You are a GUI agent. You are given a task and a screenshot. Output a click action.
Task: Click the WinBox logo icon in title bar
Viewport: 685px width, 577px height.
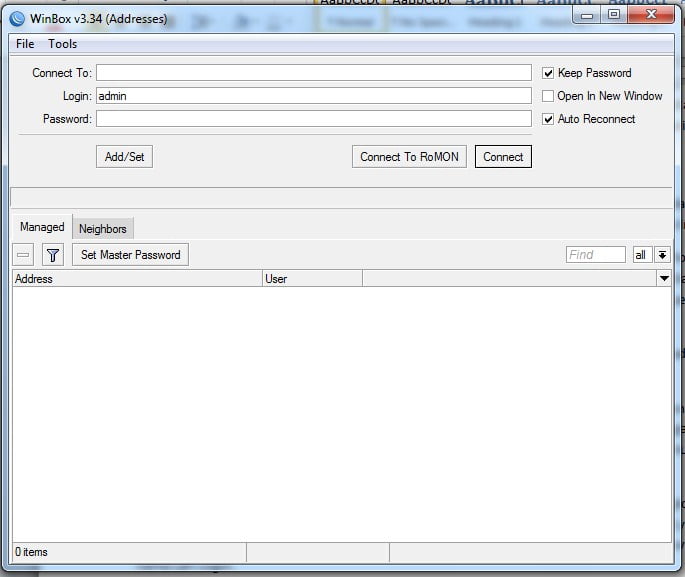17,19
